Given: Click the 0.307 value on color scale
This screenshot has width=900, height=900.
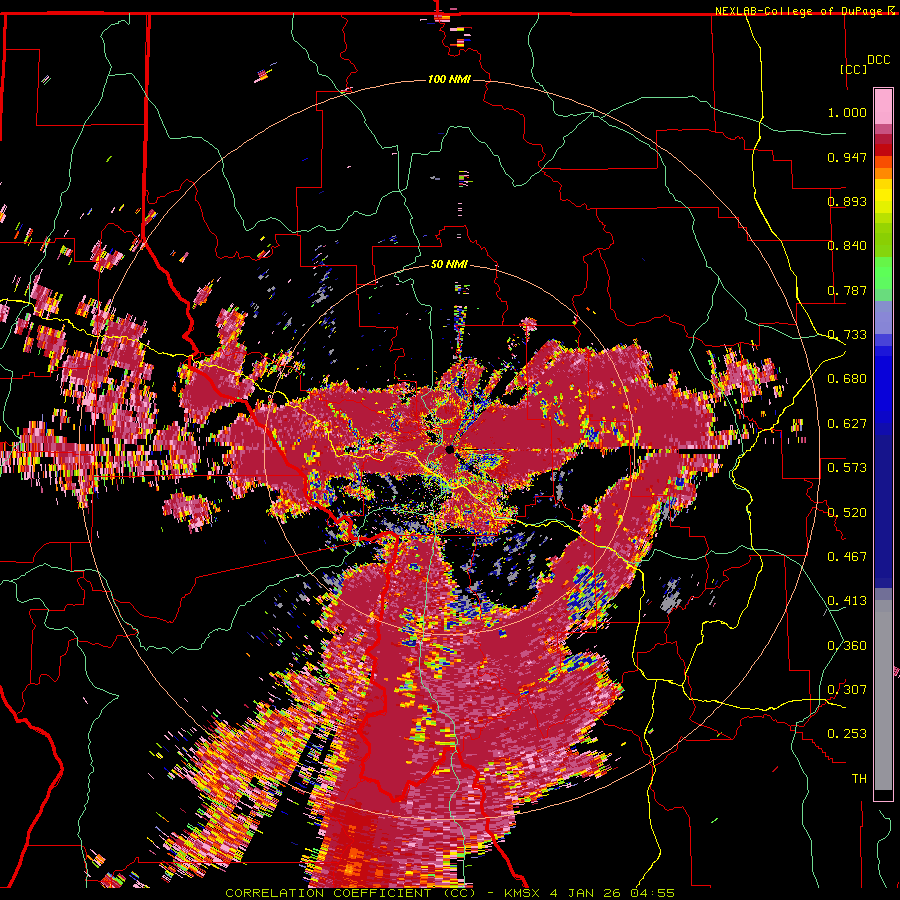Looking at the screenshot, I should pos(847,690).
